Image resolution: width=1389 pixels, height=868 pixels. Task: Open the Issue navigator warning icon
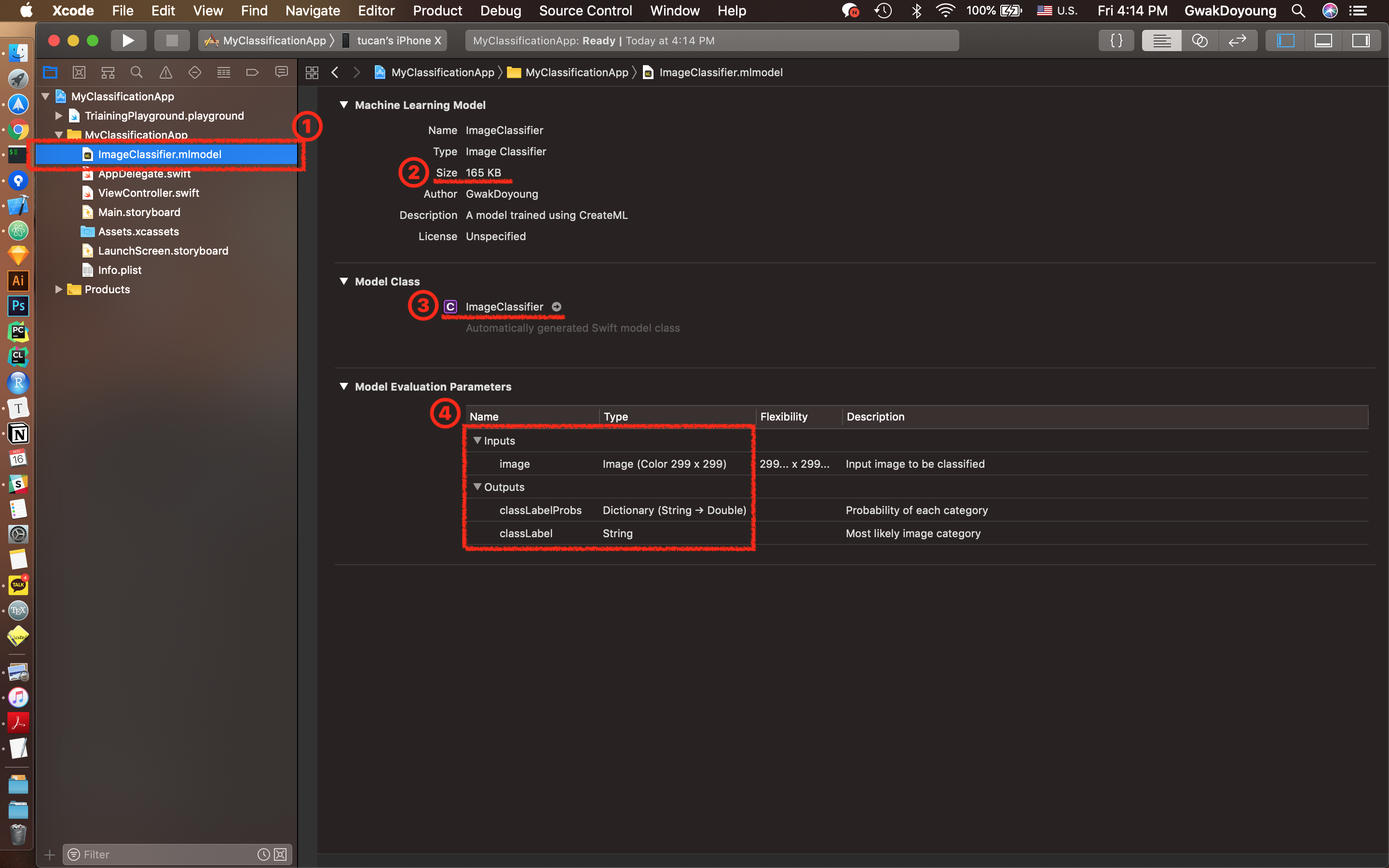coord(165,72)
